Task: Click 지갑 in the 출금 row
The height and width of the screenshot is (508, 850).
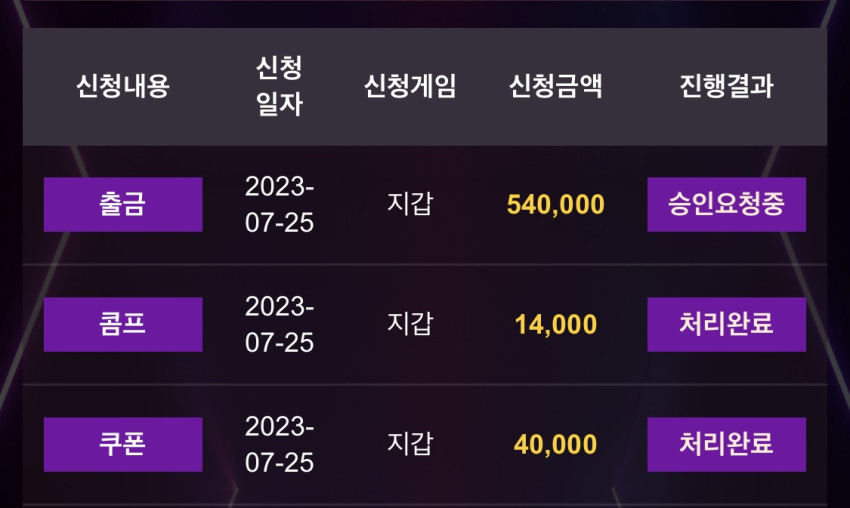Action: coord(410,204)
